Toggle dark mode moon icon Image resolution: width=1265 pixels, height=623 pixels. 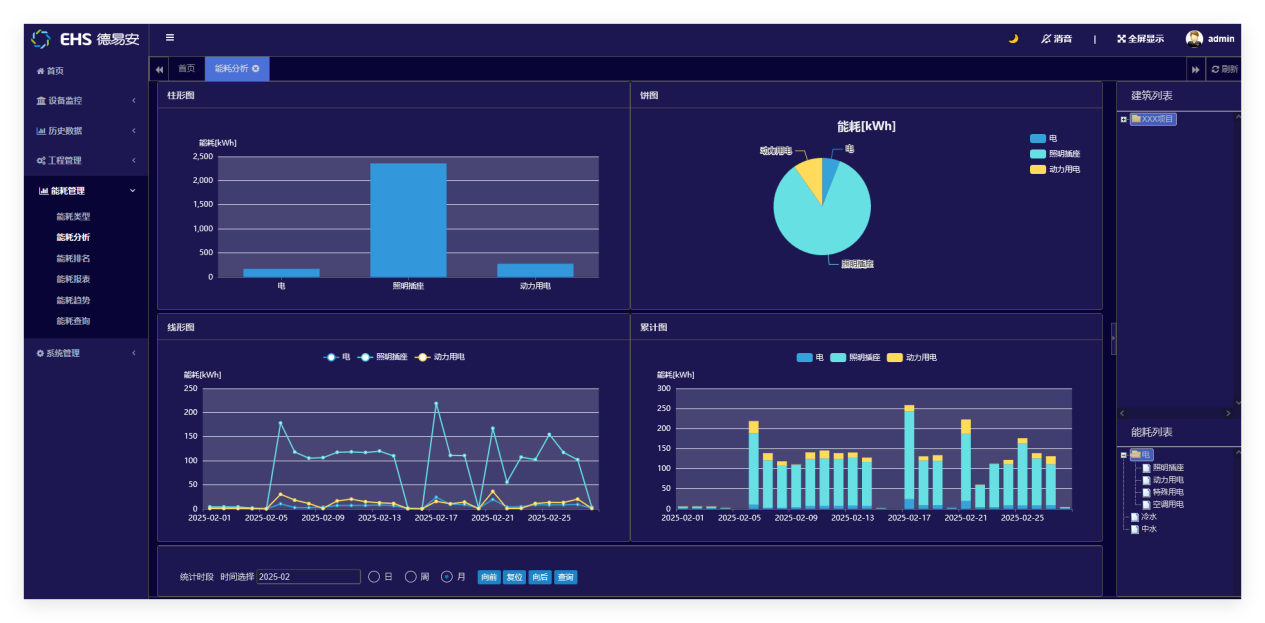point(1013,39)
